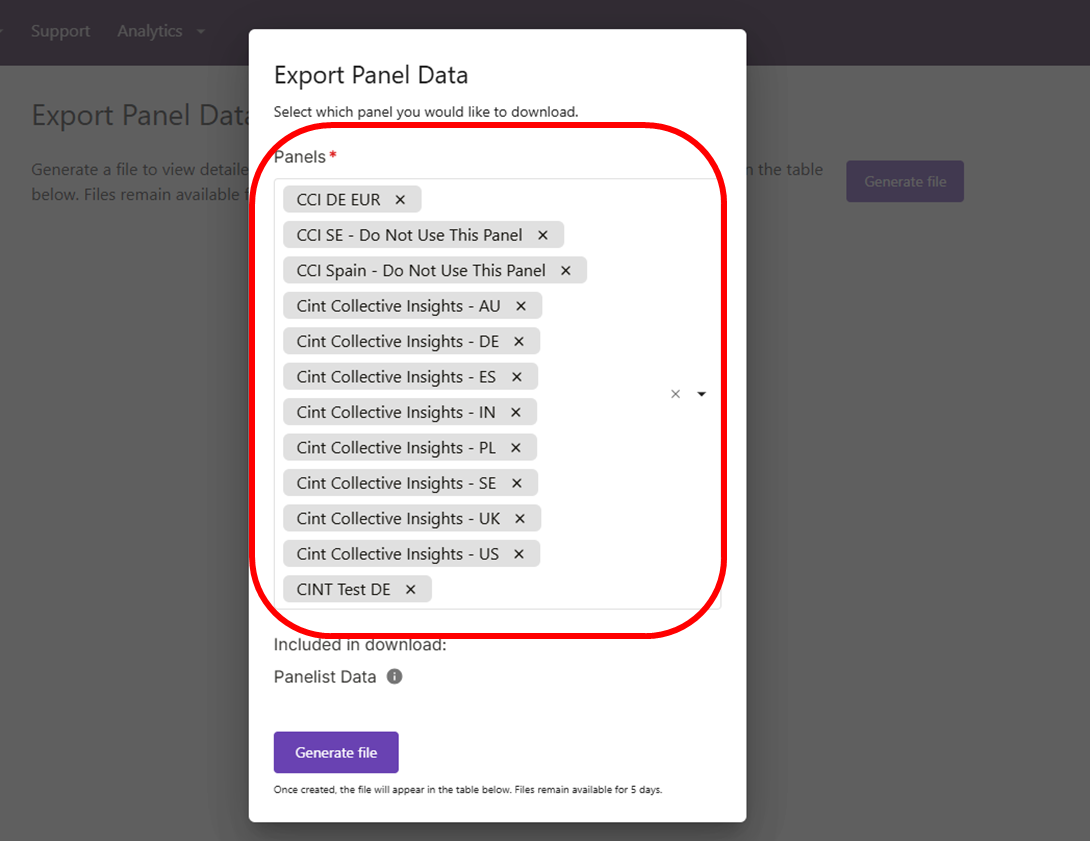
Task: Remove Cint Collective Insights - AU panel
Action: [x=521, y=305]
